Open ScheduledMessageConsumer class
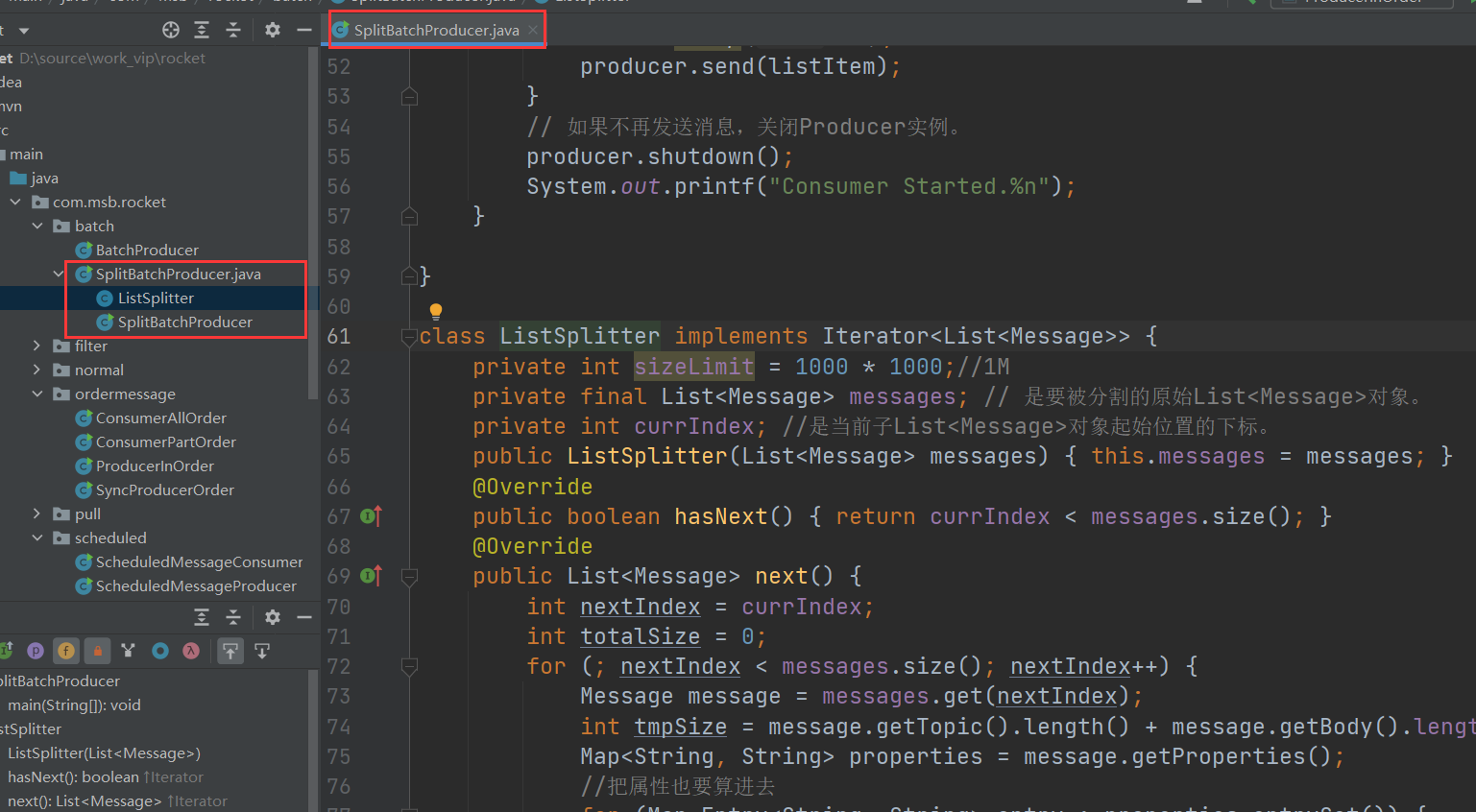 point(200,561)
